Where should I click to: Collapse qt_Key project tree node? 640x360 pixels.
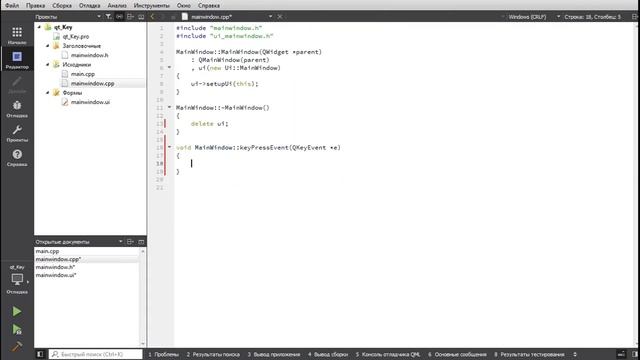(x=39, y=27)
